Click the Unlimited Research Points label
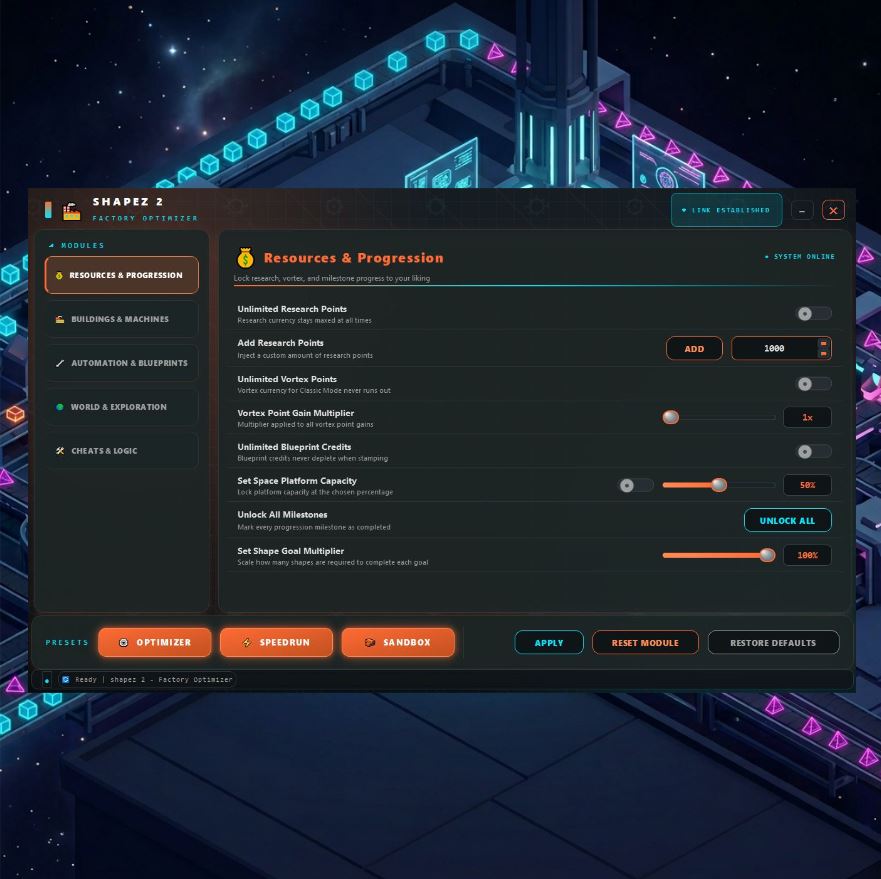This screenshot has height=879, width=881. click(292, 309)
